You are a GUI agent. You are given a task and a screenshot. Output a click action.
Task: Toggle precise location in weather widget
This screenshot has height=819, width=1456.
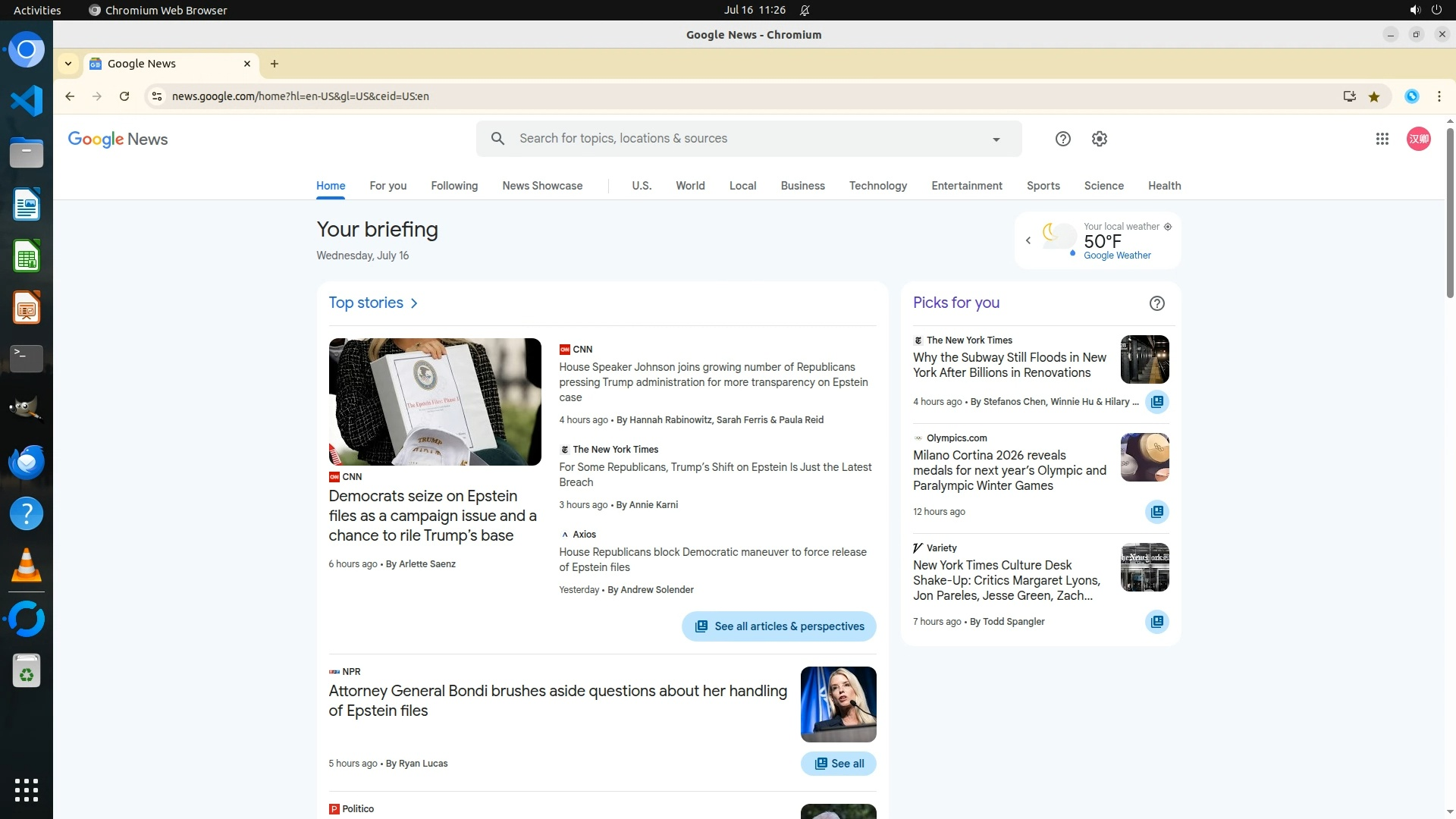pos(1168,227)
